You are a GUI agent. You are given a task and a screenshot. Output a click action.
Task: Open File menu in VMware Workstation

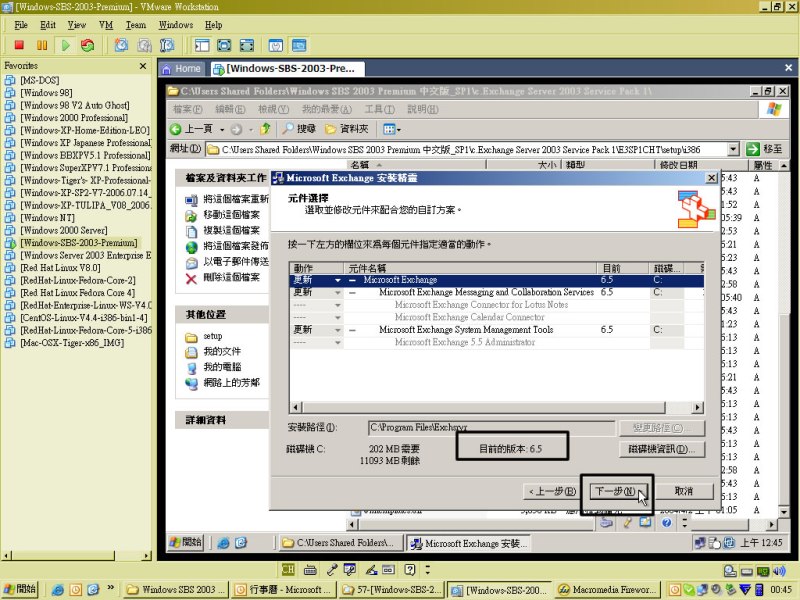click(x=21, y=24)
